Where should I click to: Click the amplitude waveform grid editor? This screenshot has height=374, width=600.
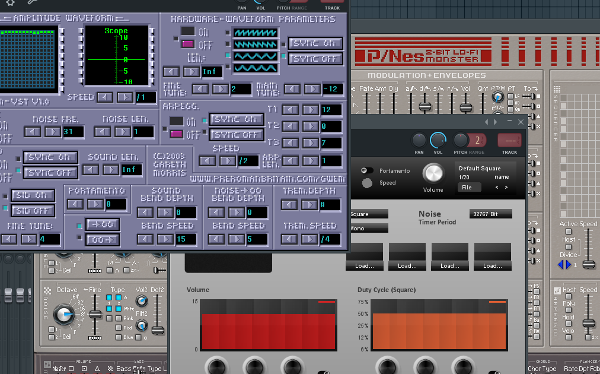[27, 60]
